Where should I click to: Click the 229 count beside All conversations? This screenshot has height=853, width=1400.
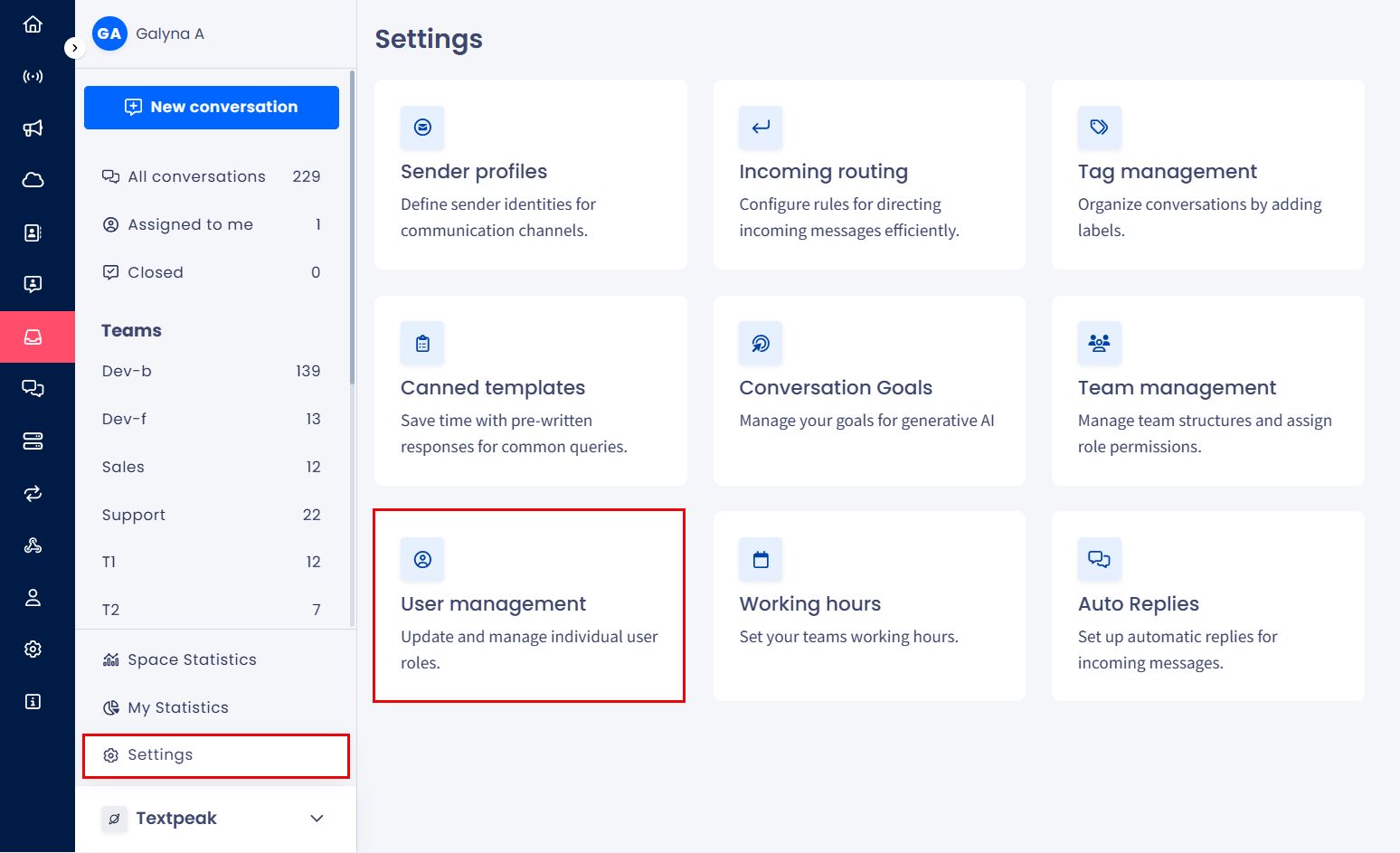tap(307, 176)
